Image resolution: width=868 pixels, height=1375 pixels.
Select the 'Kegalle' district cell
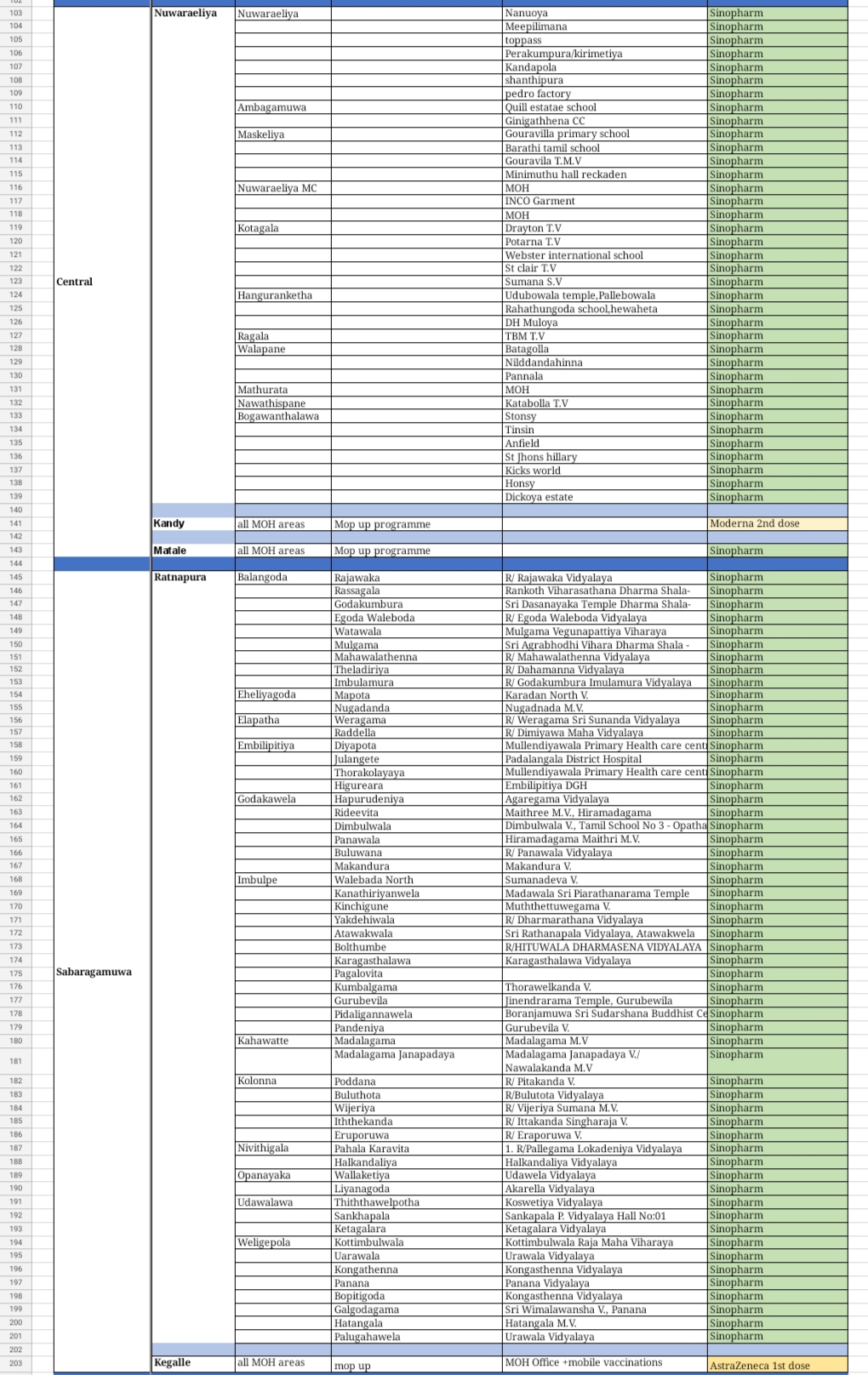tap(192, 1363)
